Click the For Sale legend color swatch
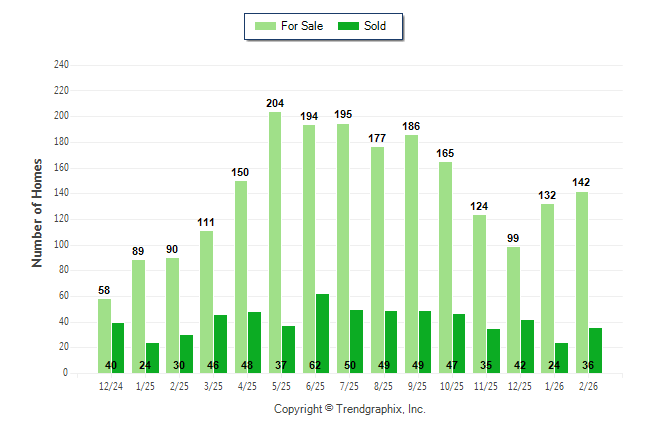This screenshot has height=434, width=646. [265, 26]
